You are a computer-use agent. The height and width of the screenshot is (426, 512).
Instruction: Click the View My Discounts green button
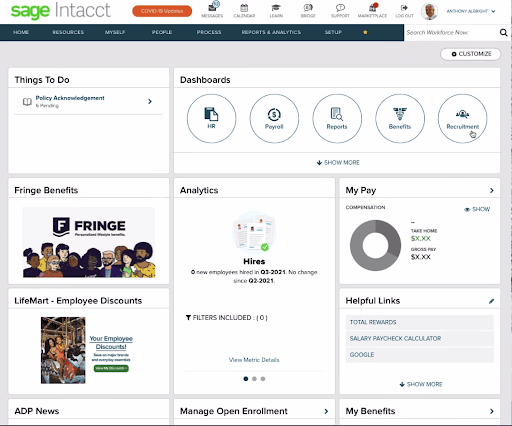pos(111,368)
